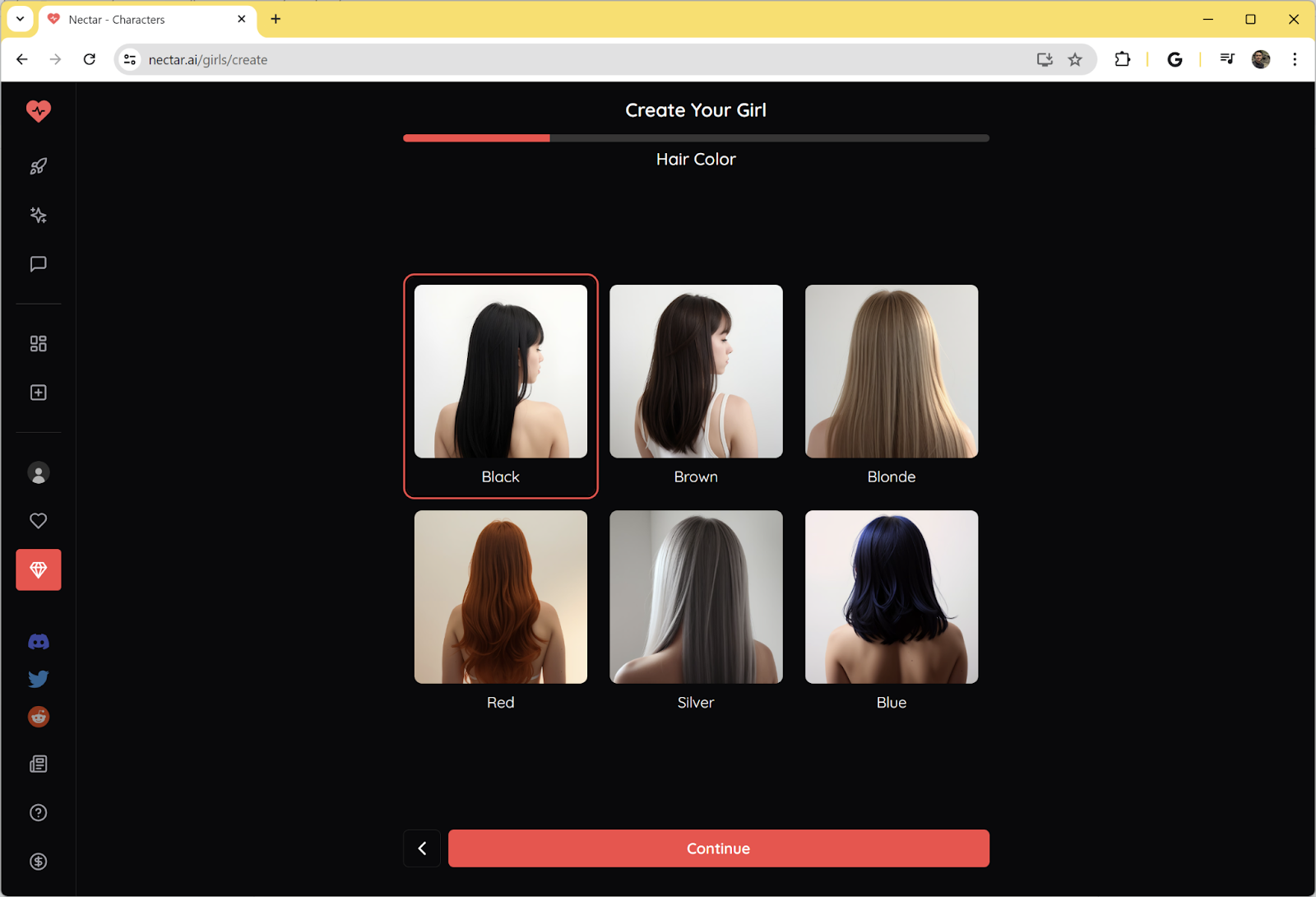Select the Blonde hair color option

pyautogui.click(x=892, y=386)
